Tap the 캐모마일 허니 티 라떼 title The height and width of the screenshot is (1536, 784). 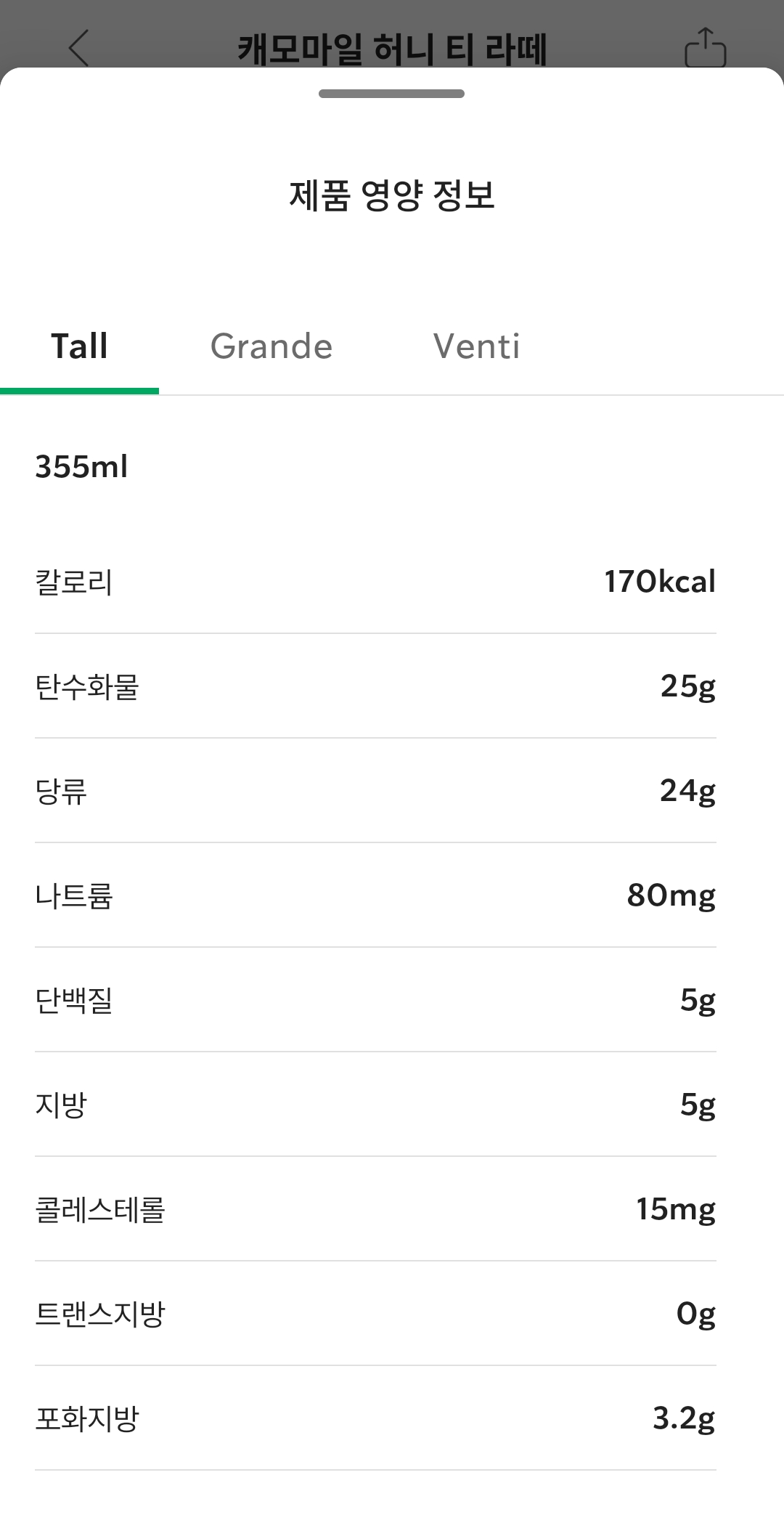(x=392, y=49)
